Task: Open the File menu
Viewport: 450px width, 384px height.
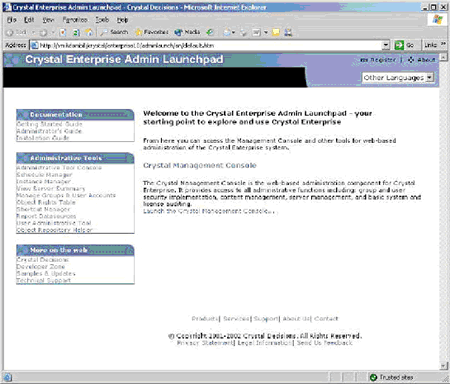Action: (12, 20)
